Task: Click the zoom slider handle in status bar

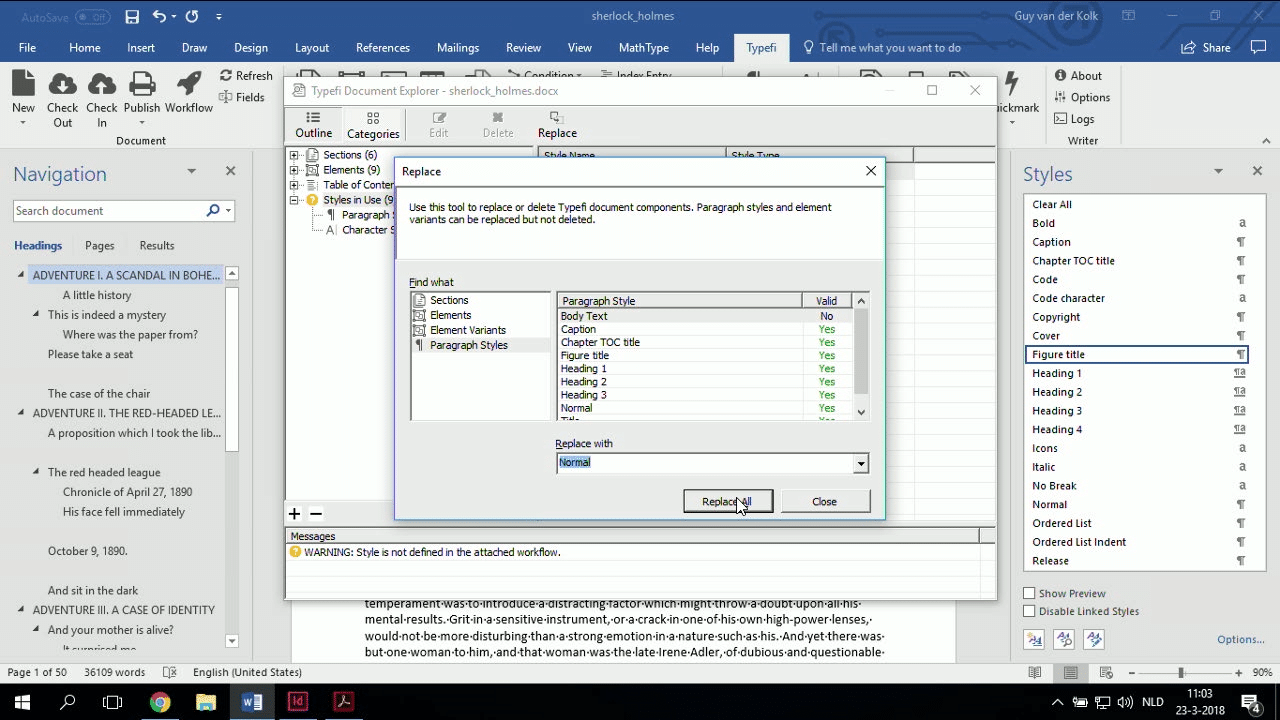Action: coord(1181,673)
